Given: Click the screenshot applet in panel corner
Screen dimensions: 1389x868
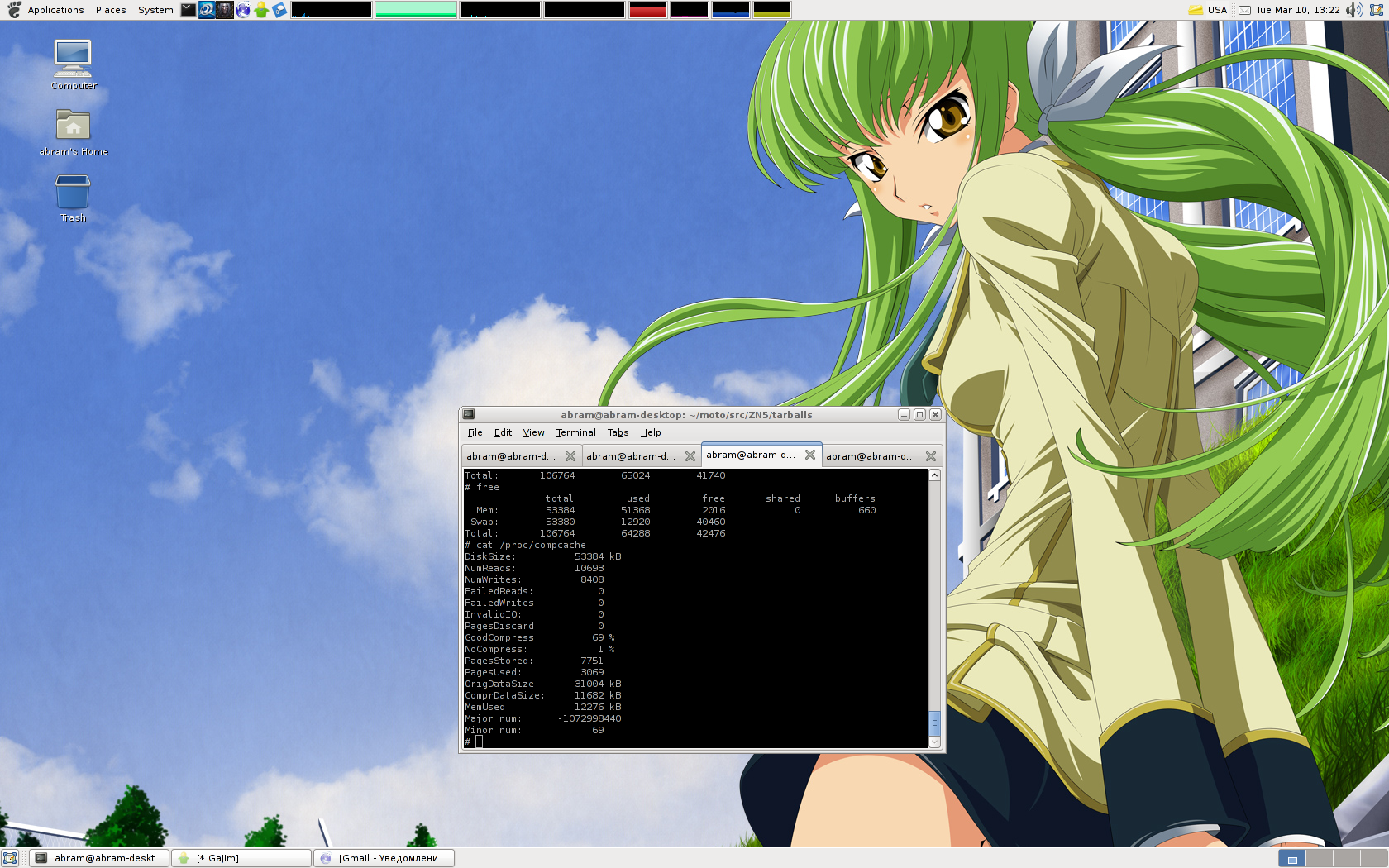Looking at the screenshot, I should pyautogui.click(x=1377, y=10).
